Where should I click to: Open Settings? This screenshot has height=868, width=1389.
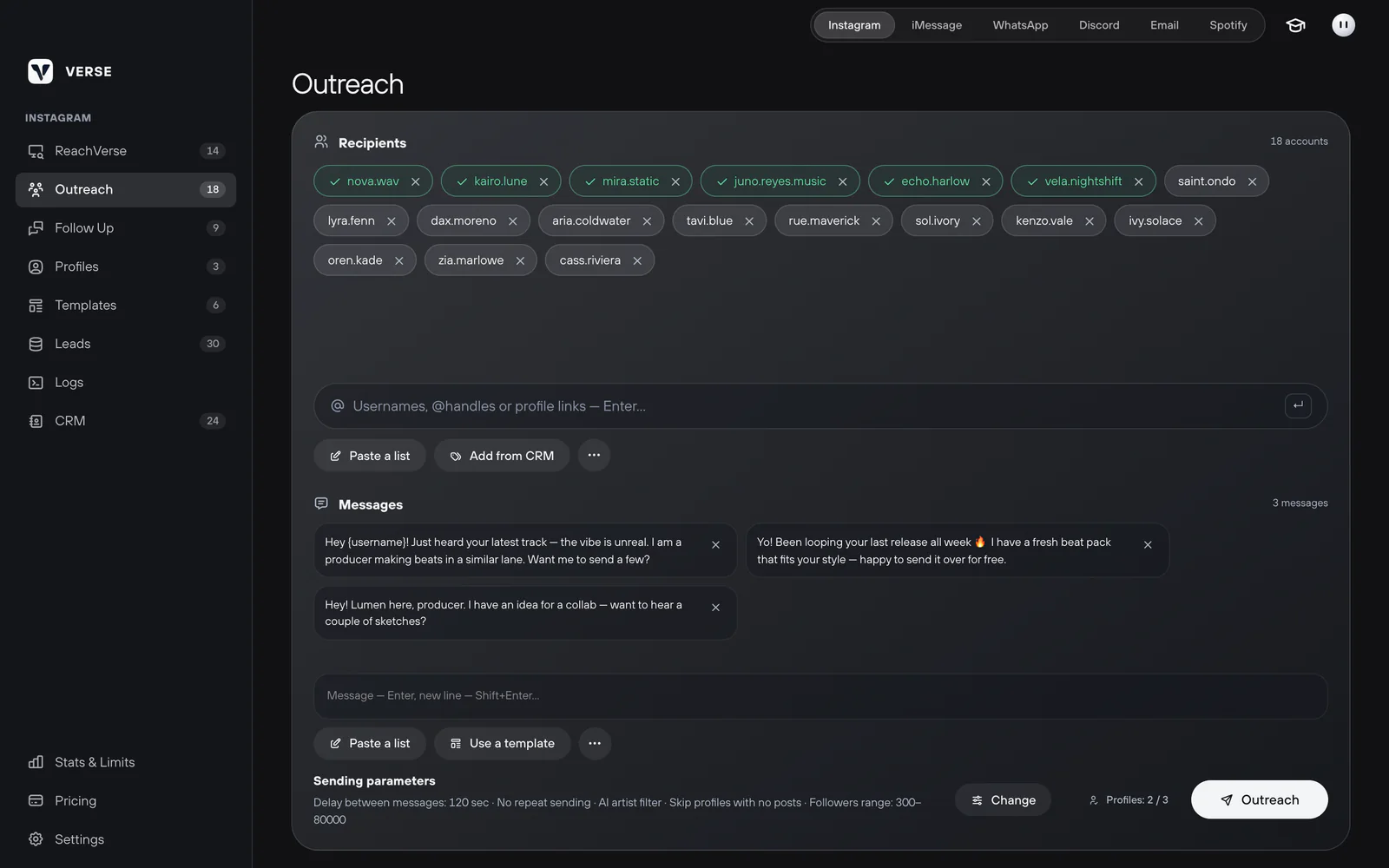(126, 839)
